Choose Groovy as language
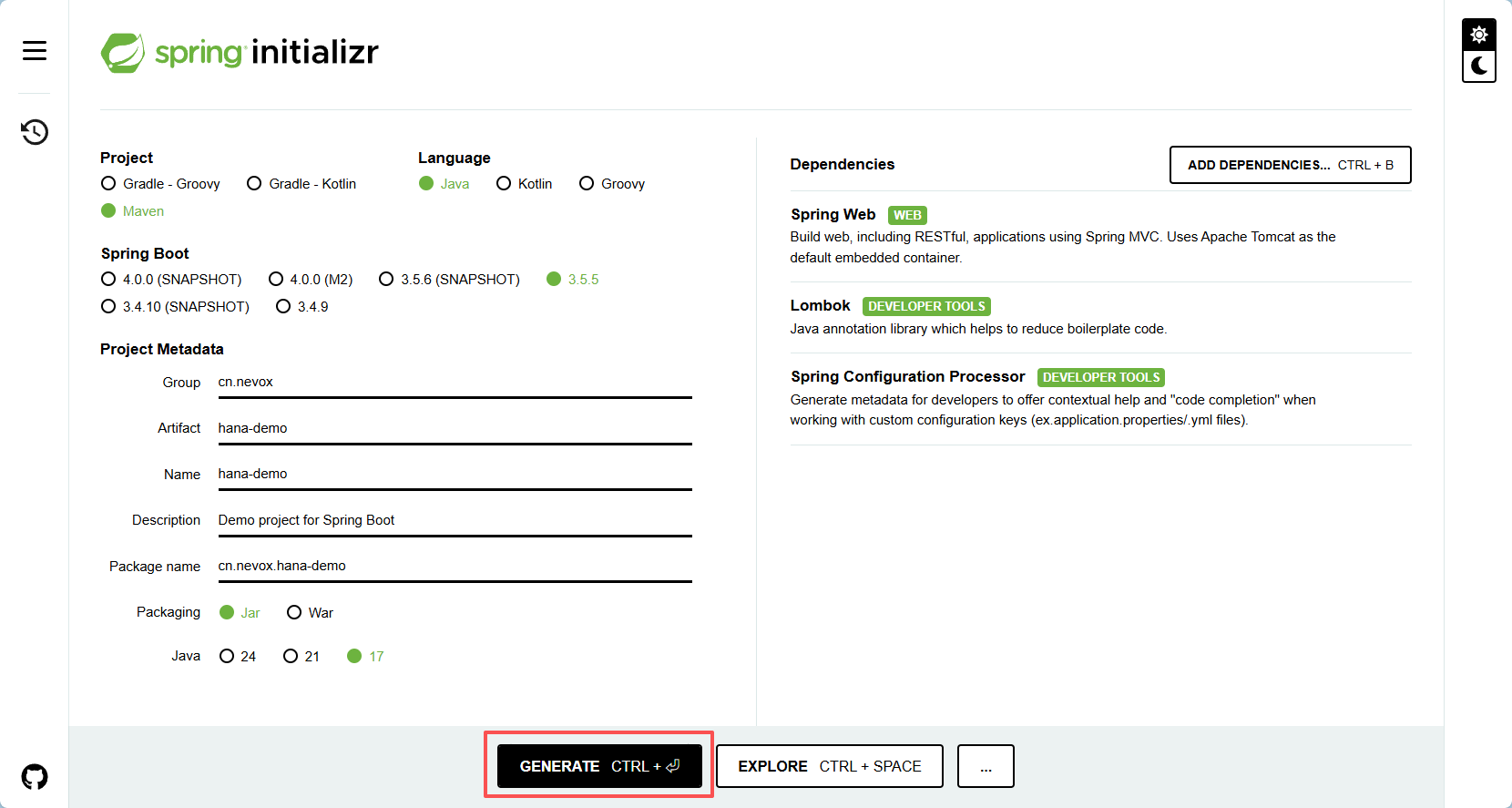This screenshot has height=808, width=1512. (x=612, y=184)
